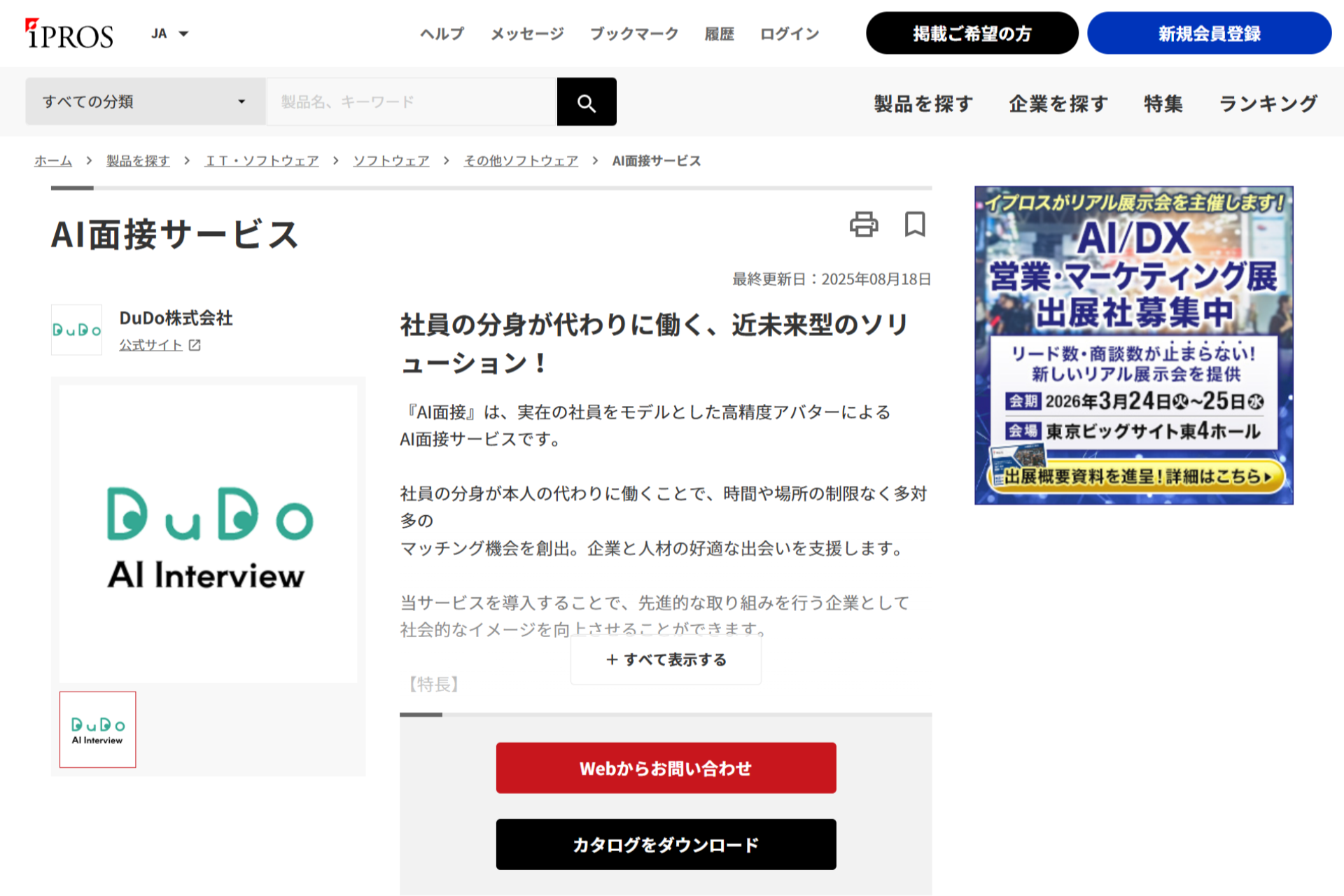Viewport: 1344px width, 896px height.
Task: Bookmark this product with the bookmark icon
Action: point(915,224)
